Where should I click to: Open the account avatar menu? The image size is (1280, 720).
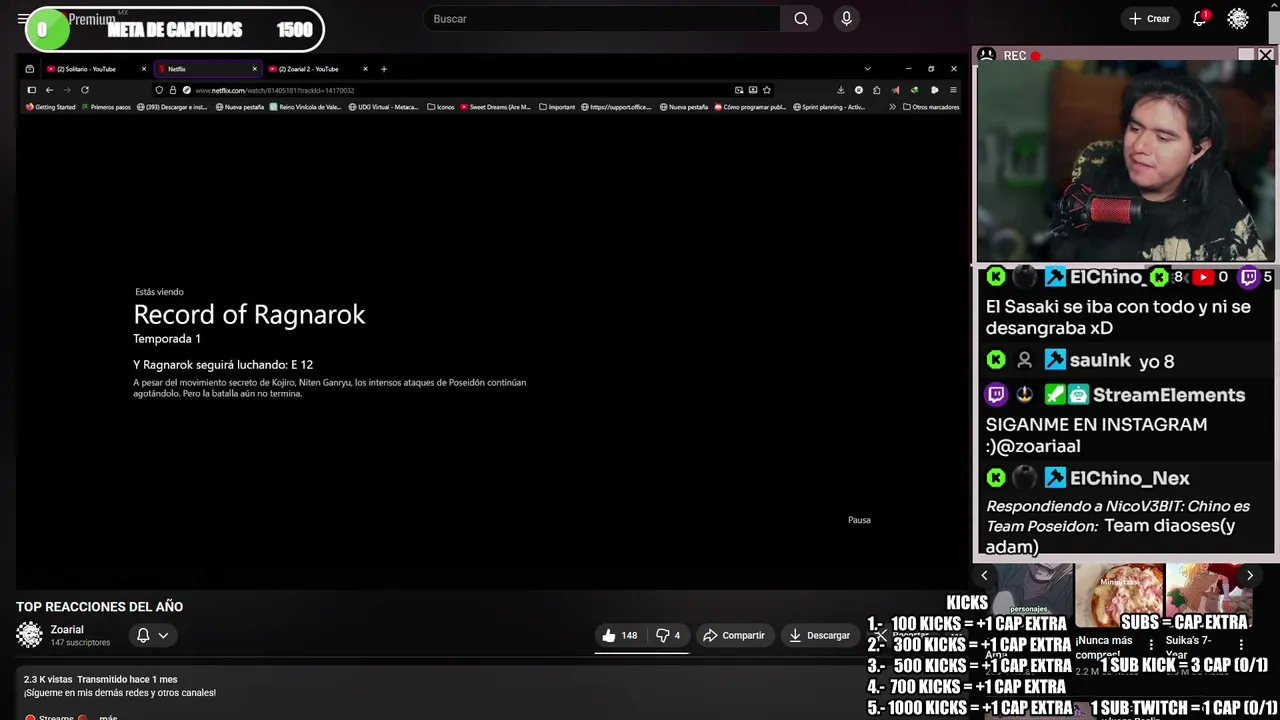click(1238, 19)
